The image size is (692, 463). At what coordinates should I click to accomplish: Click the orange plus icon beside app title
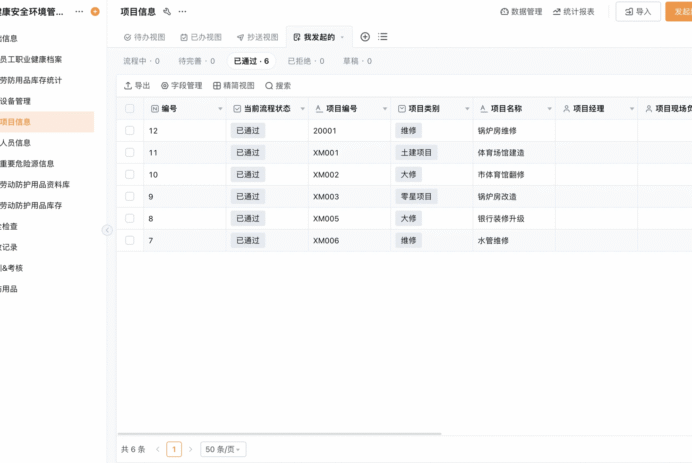(x=95, y=11)
